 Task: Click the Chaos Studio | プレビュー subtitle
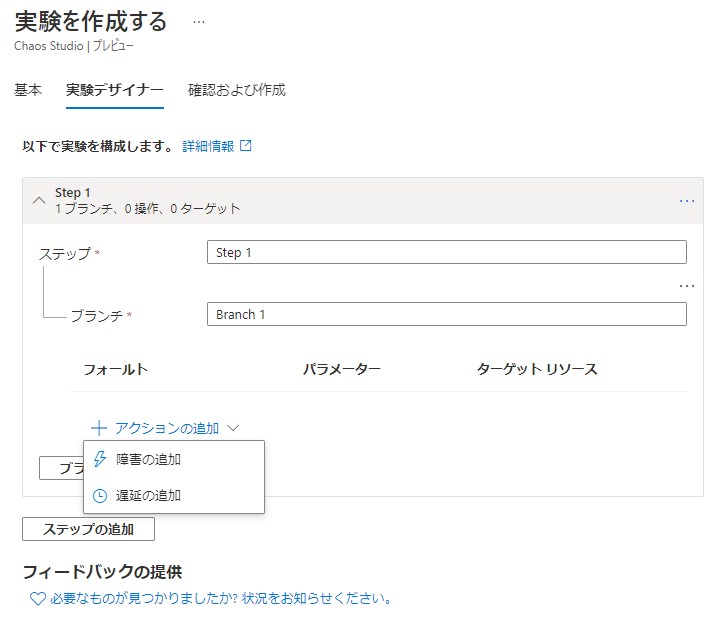coord(74,46)
